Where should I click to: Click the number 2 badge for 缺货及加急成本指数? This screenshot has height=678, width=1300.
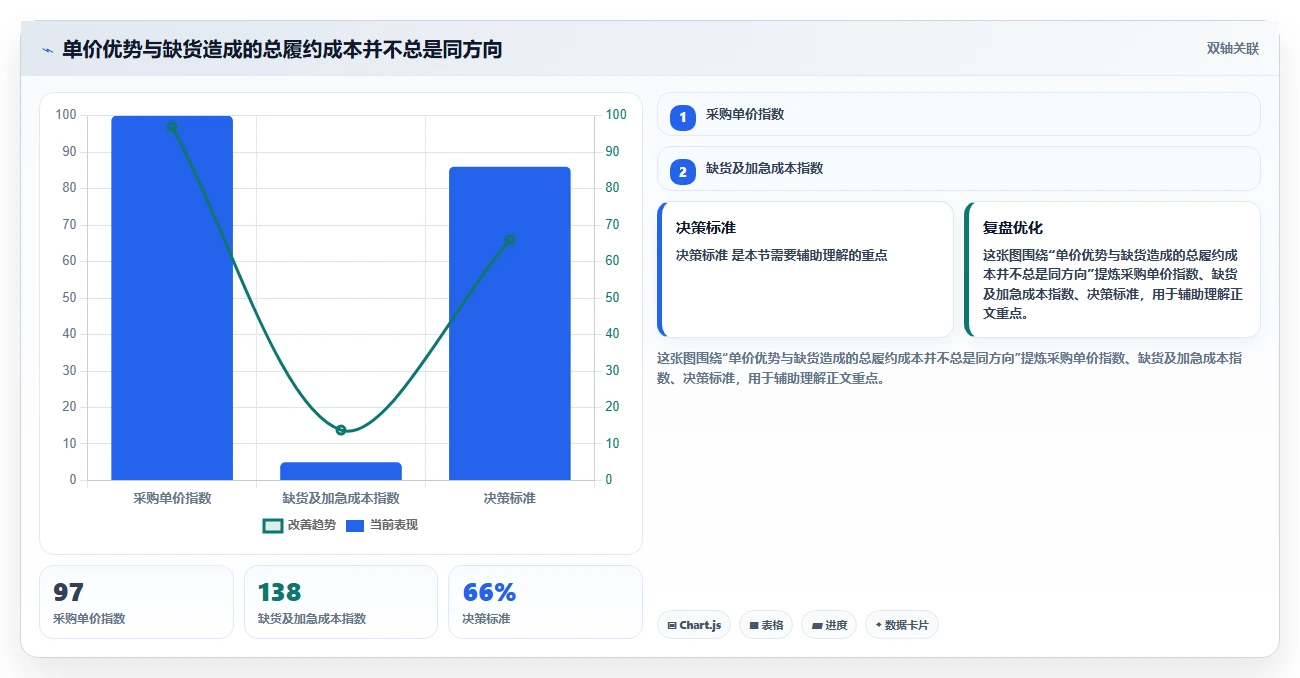coord(683,172)
